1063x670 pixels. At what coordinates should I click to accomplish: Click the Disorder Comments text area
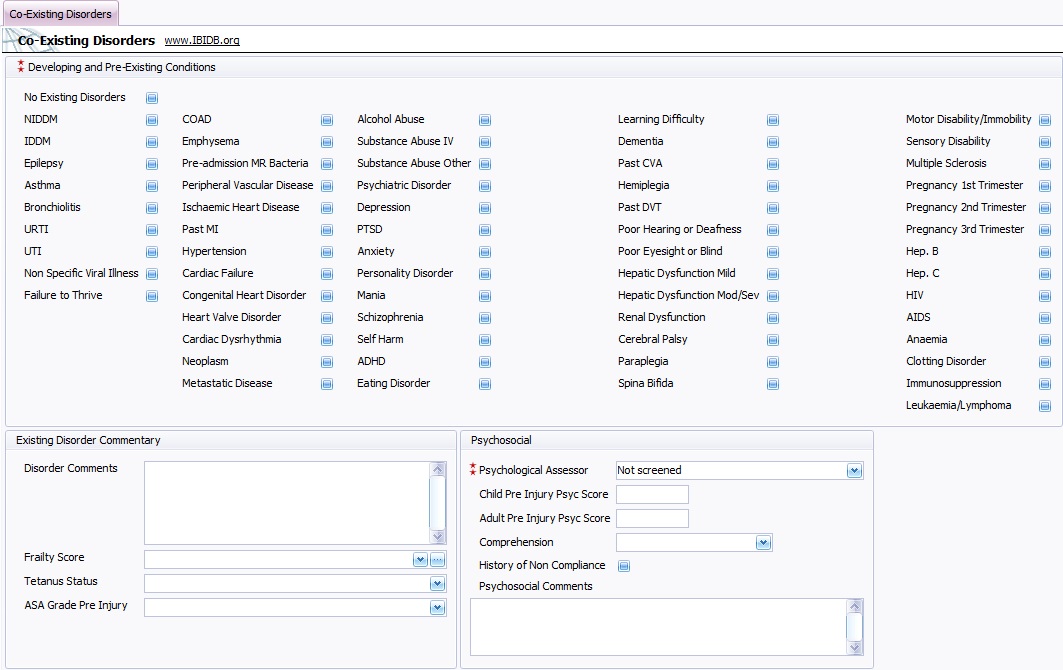point(287,502)
